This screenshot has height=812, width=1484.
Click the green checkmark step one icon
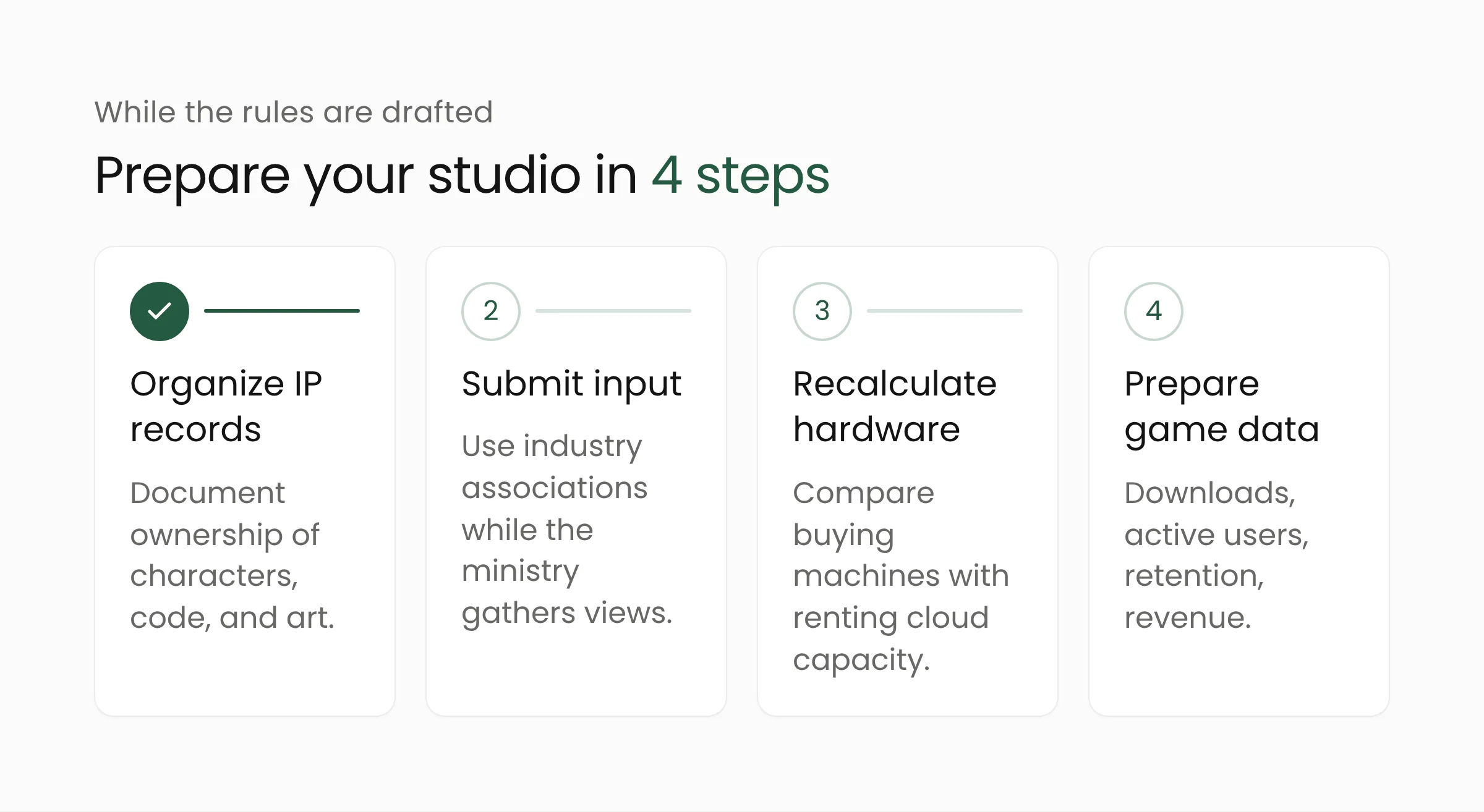click(x=160, y=311)
